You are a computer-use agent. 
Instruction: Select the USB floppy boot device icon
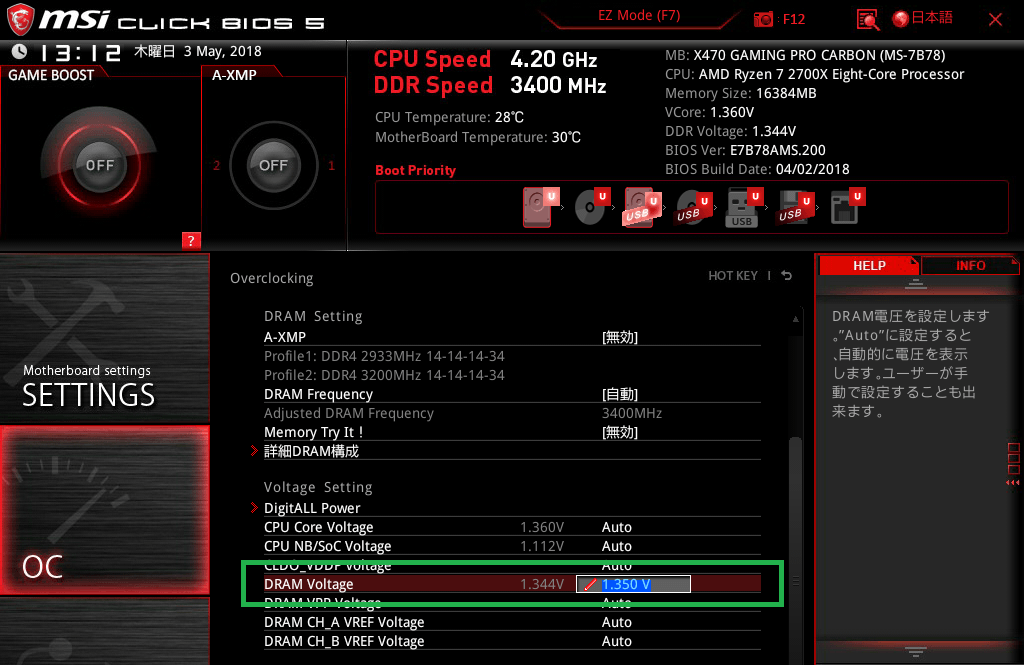[x=795, y=206]
